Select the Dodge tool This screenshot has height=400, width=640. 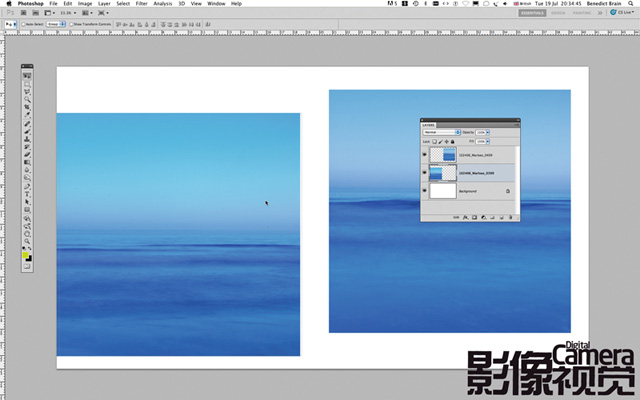27,178
